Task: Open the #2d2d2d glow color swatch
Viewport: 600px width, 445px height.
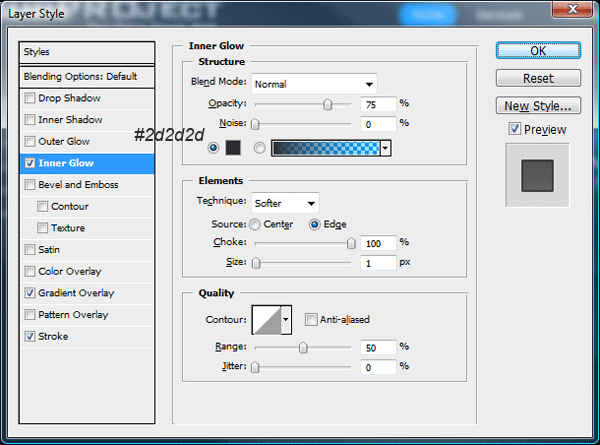Action: point(234,148)
